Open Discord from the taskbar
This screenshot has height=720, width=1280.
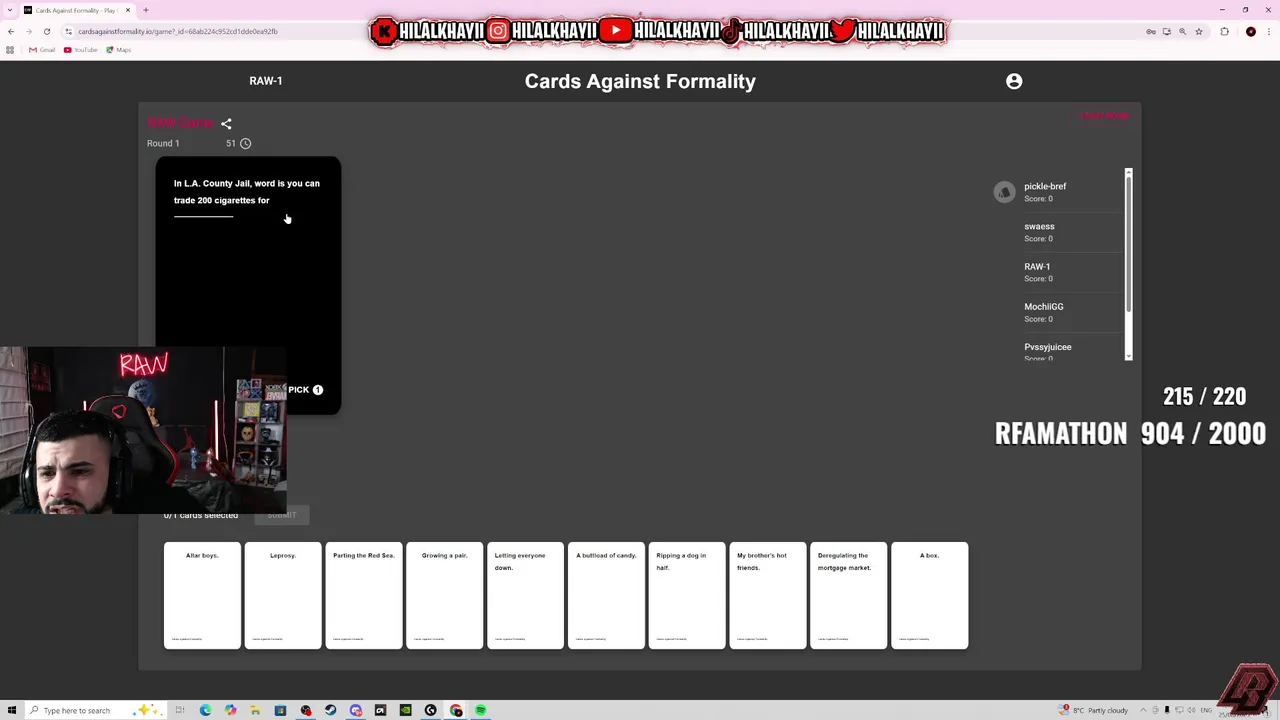(x=355, y=710)
